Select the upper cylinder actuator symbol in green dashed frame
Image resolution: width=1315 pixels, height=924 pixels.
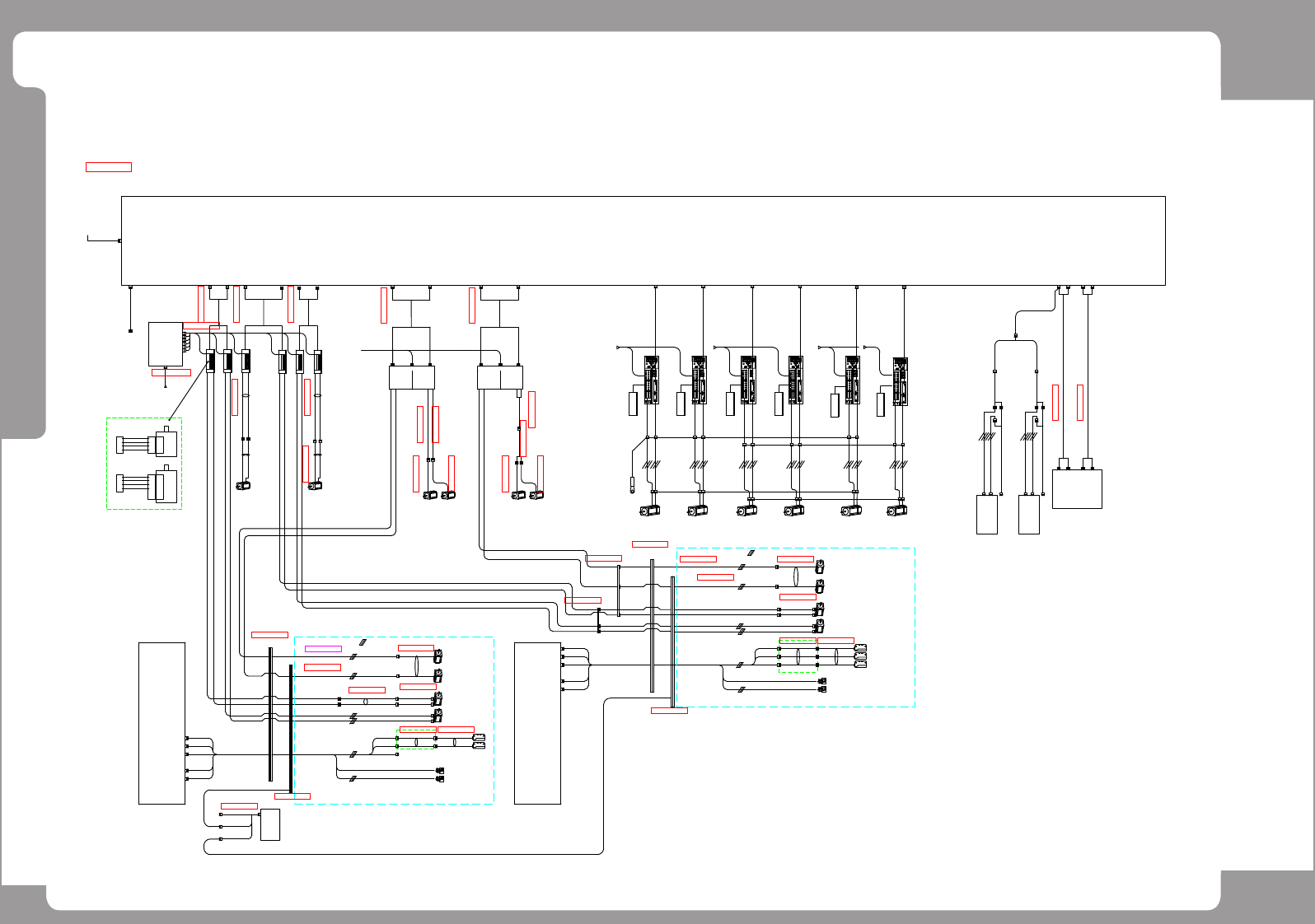pyautogui.click(x=147, y=443)
